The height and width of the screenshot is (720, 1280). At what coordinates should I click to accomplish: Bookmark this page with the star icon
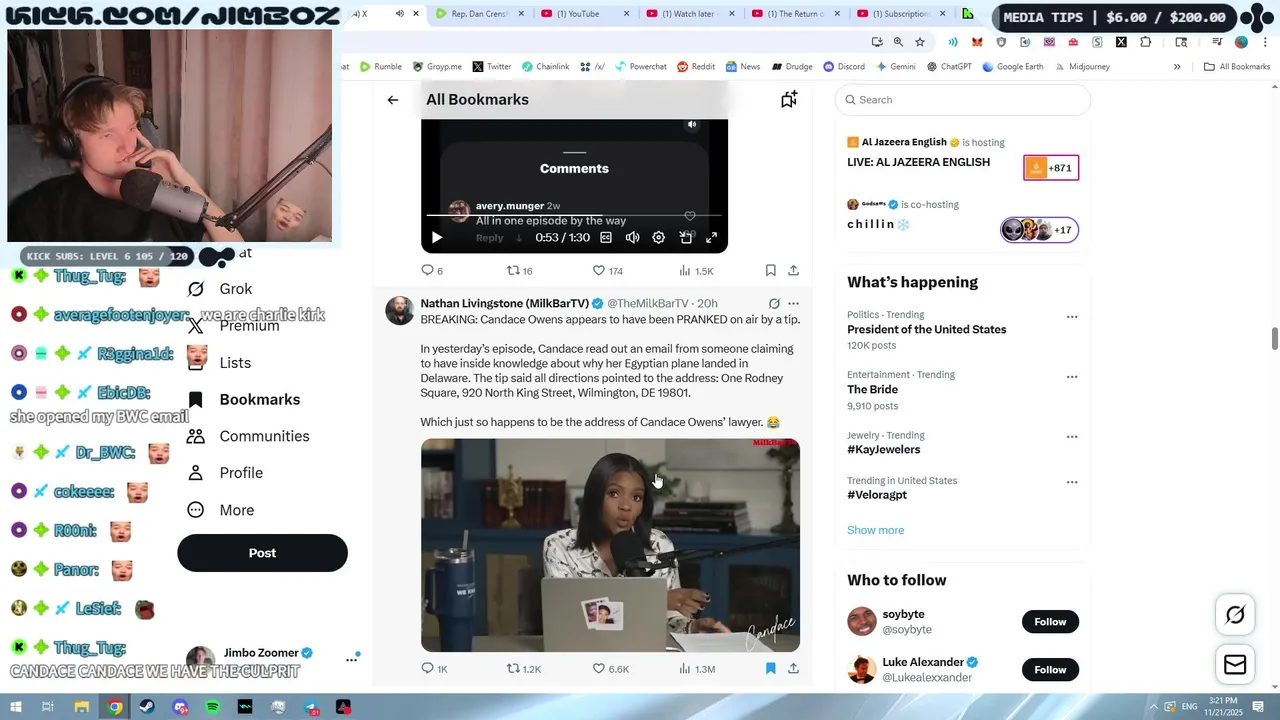(920, 42)
